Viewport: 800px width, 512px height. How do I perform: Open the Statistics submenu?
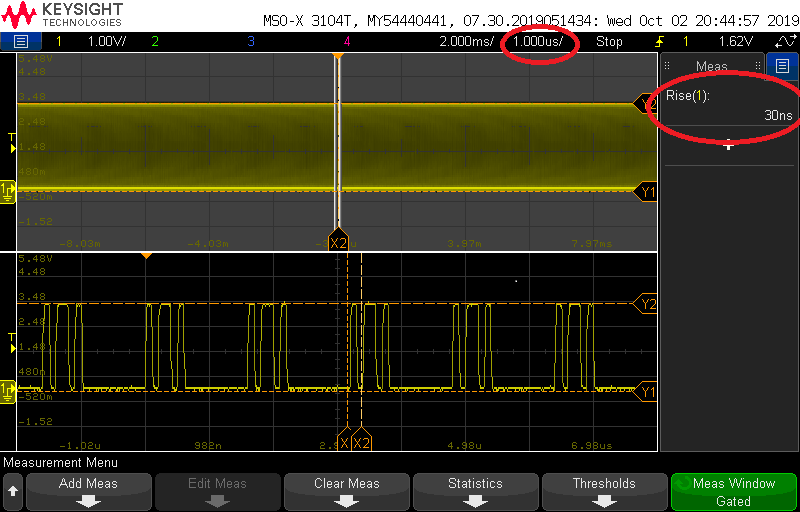coord(475,491)
